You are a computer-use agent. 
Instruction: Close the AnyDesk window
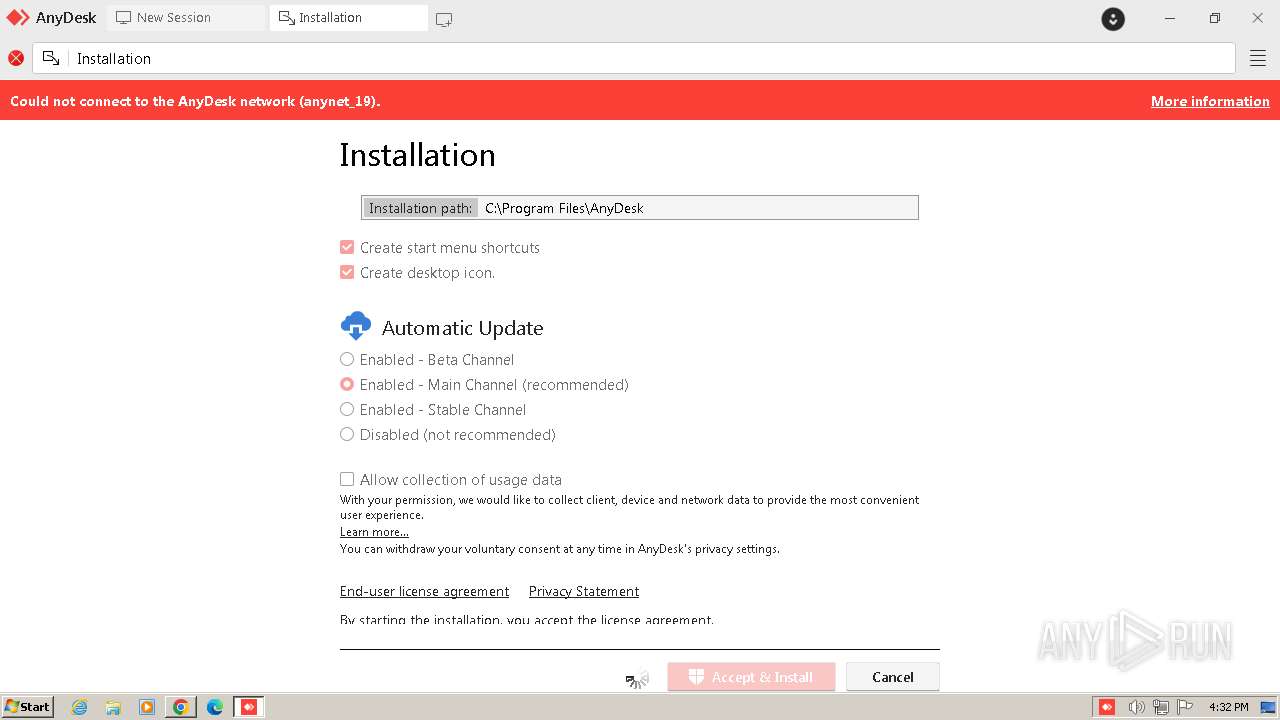pos(1258,18)
